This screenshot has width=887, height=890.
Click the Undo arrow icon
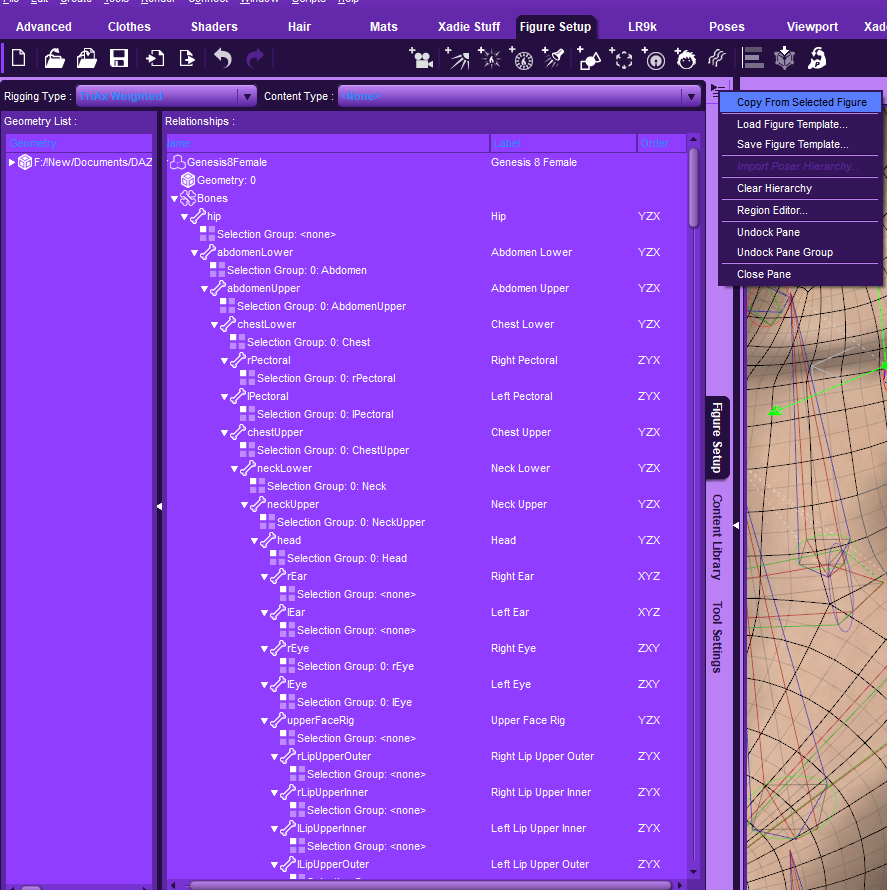point(222,59)
